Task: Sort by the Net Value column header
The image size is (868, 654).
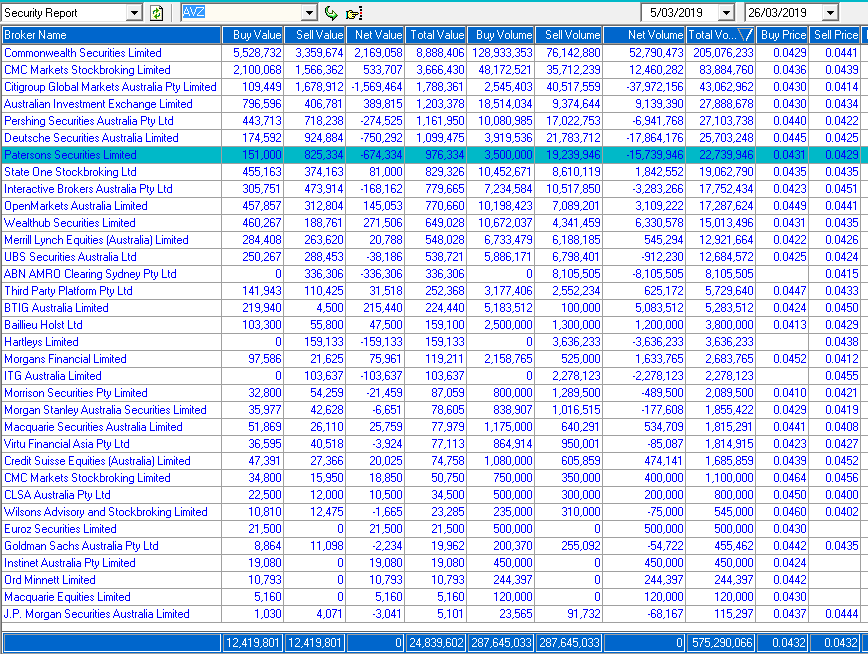Action: point(375,35)
